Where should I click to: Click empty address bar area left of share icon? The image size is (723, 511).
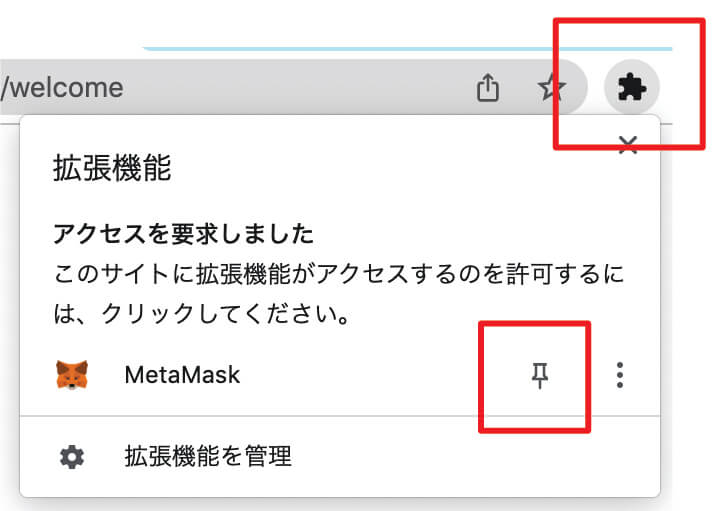tap(300, 87)
